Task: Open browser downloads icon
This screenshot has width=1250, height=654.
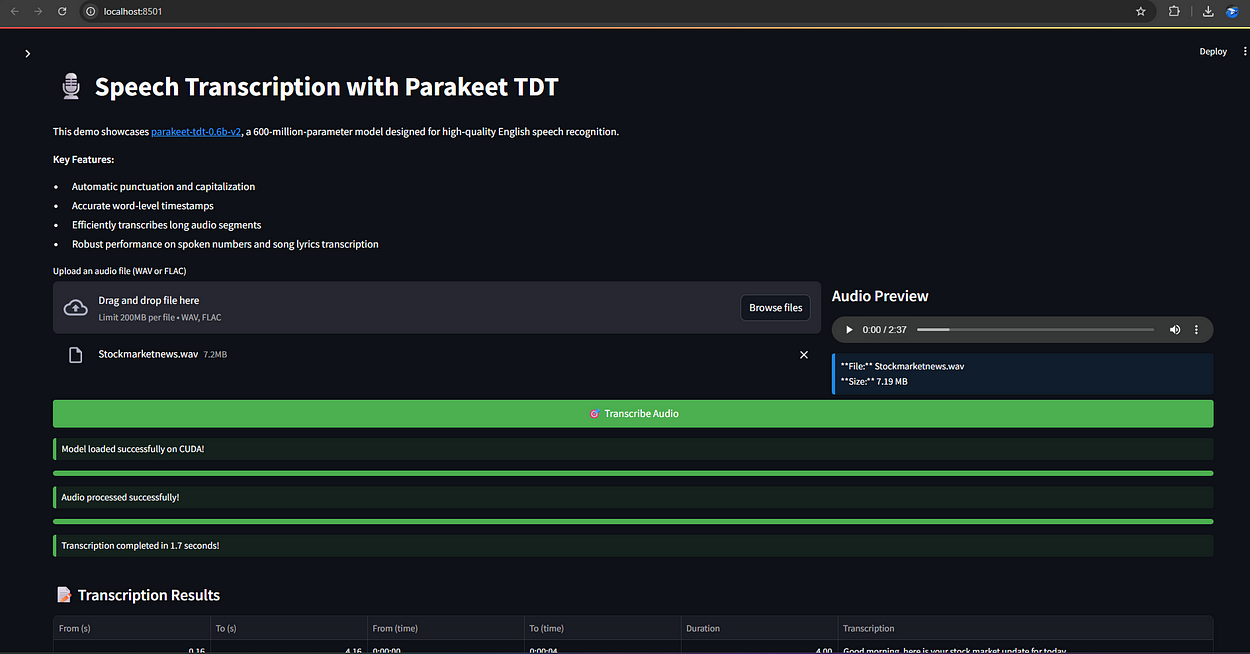Action: point(1208,11)
